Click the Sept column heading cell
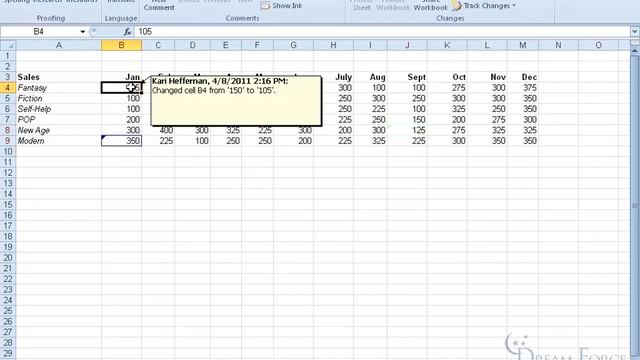 (407, 77)
